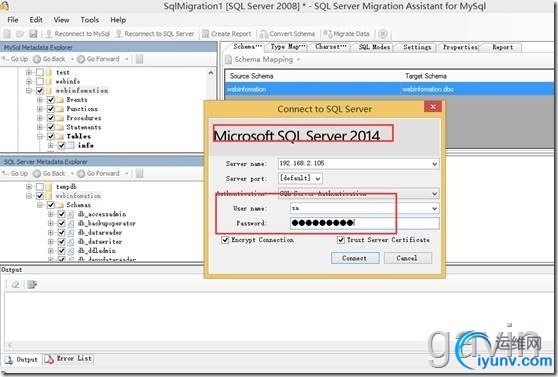Click the Target Schema column header
Screen dimensions: 558x377
tap(425, 76)
